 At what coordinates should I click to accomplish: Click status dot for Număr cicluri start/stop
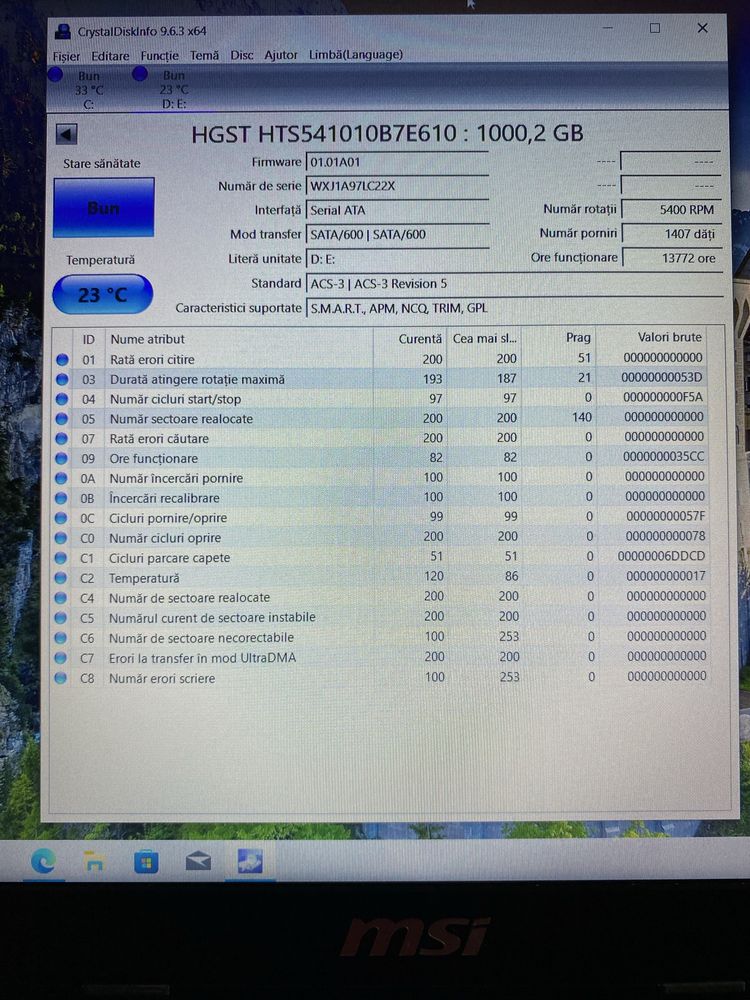point(62,399)
